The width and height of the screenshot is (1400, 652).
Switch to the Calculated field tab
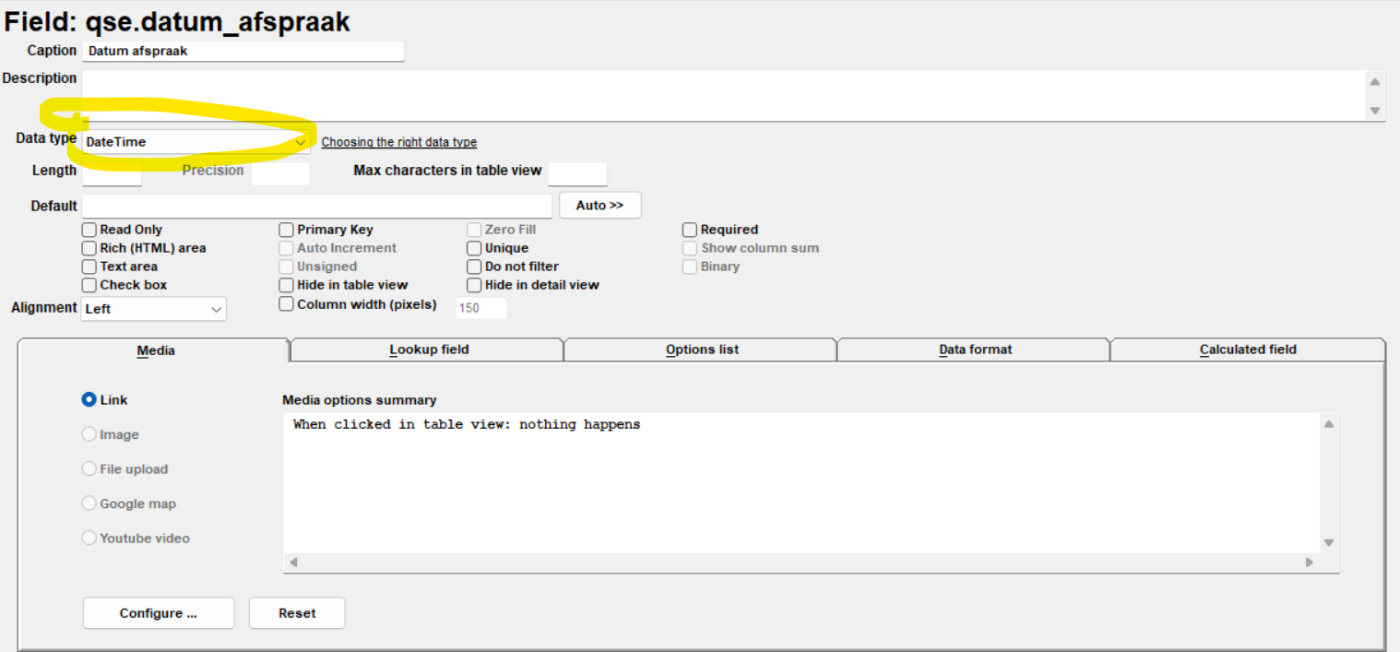click(1248, 350)
